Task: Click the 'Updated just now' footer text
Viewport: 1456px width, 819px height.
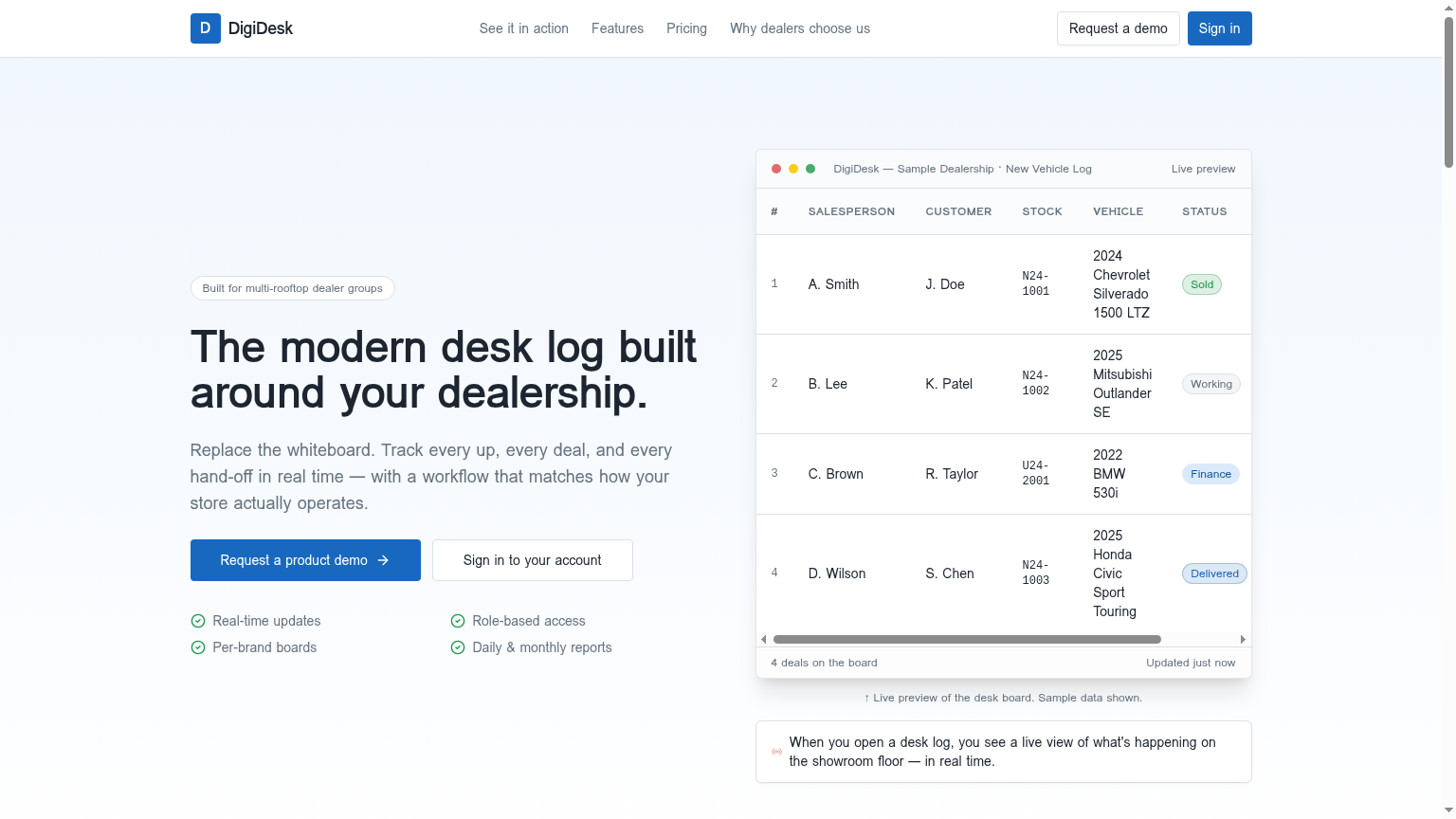Action: 1191,663
